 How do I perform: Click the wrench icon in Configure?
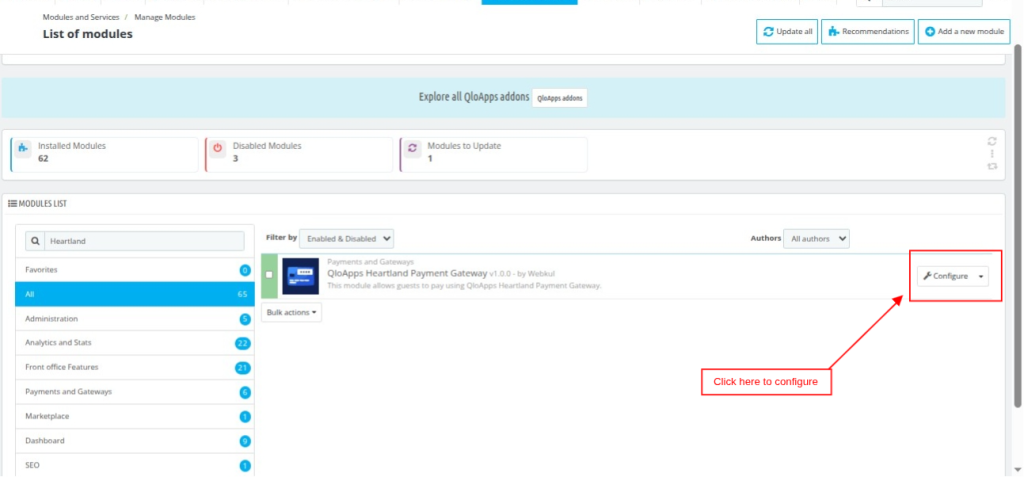[x=927, y=276]
